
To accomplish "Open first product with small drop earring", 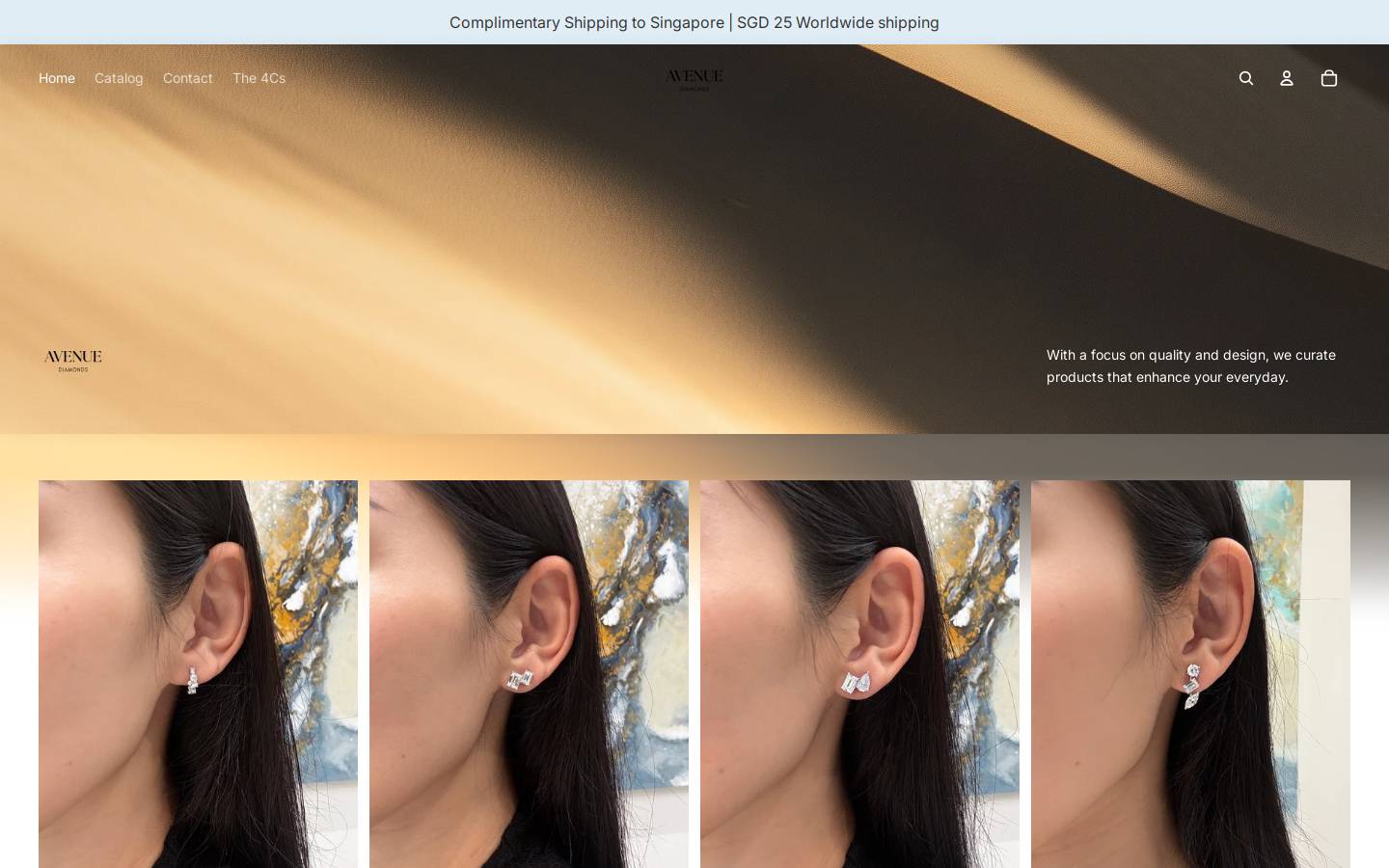I will pyautogui.click(x=198, y=674).
